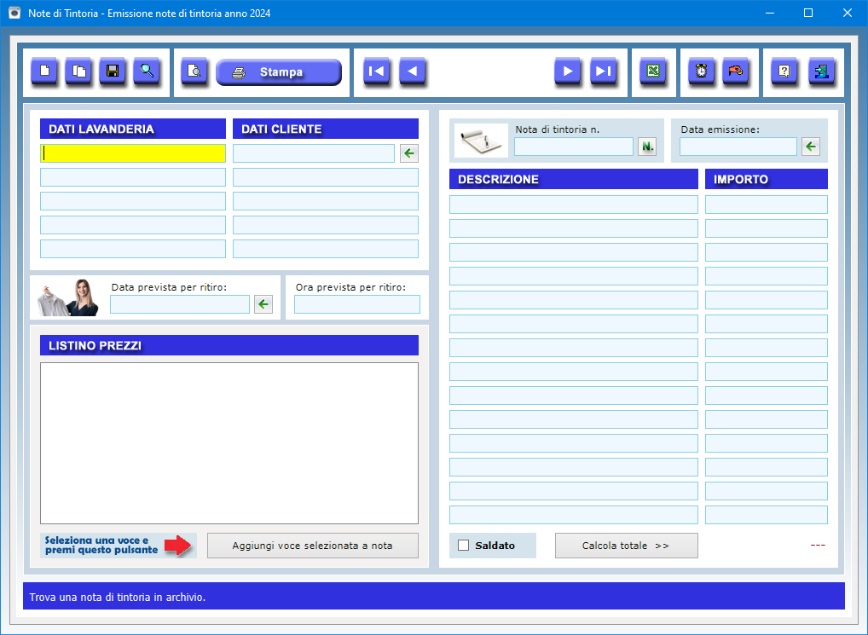Click the Stampa print button
This screenshot has height=635, width=868.
[x=279, y=72]
